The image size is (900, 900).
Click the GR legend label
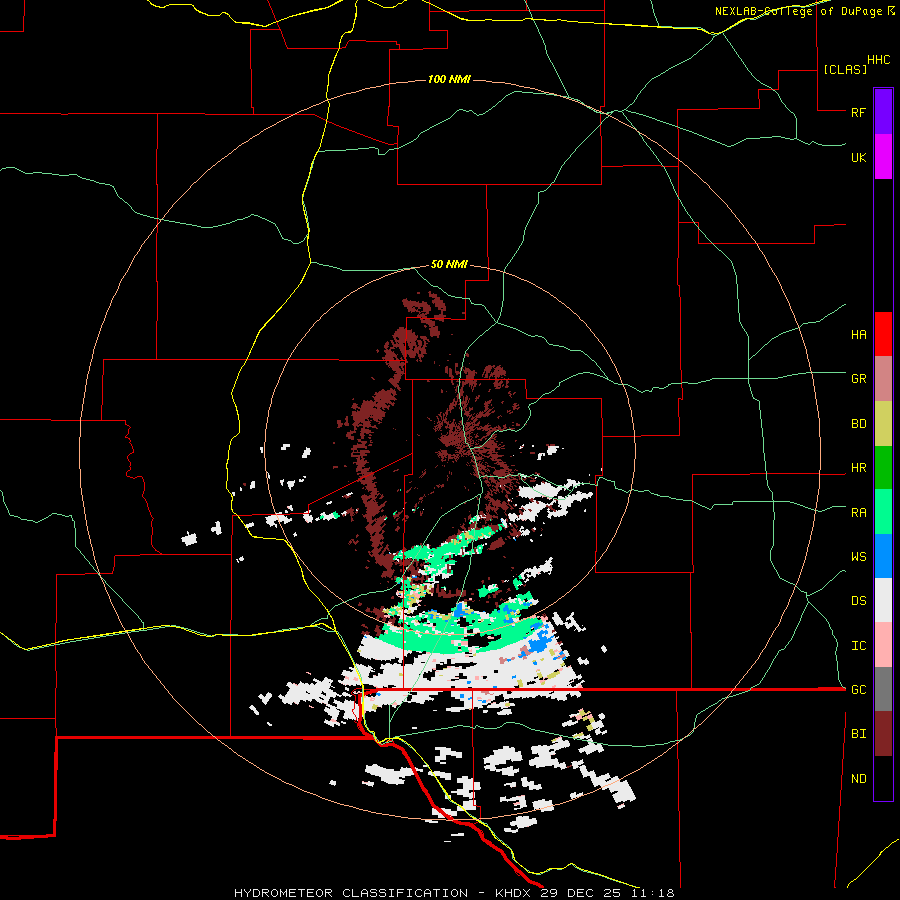[858, 379]
